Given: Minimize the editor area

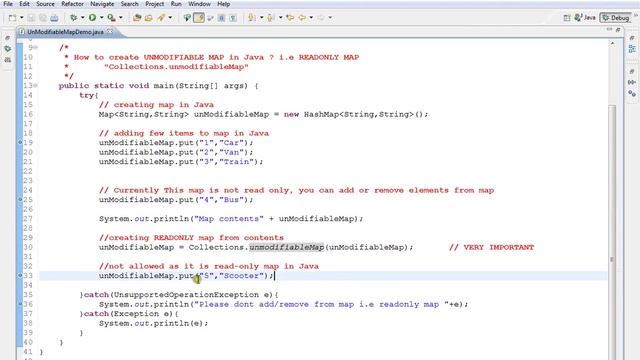Looking at the screenshot, I should [609, 29].
